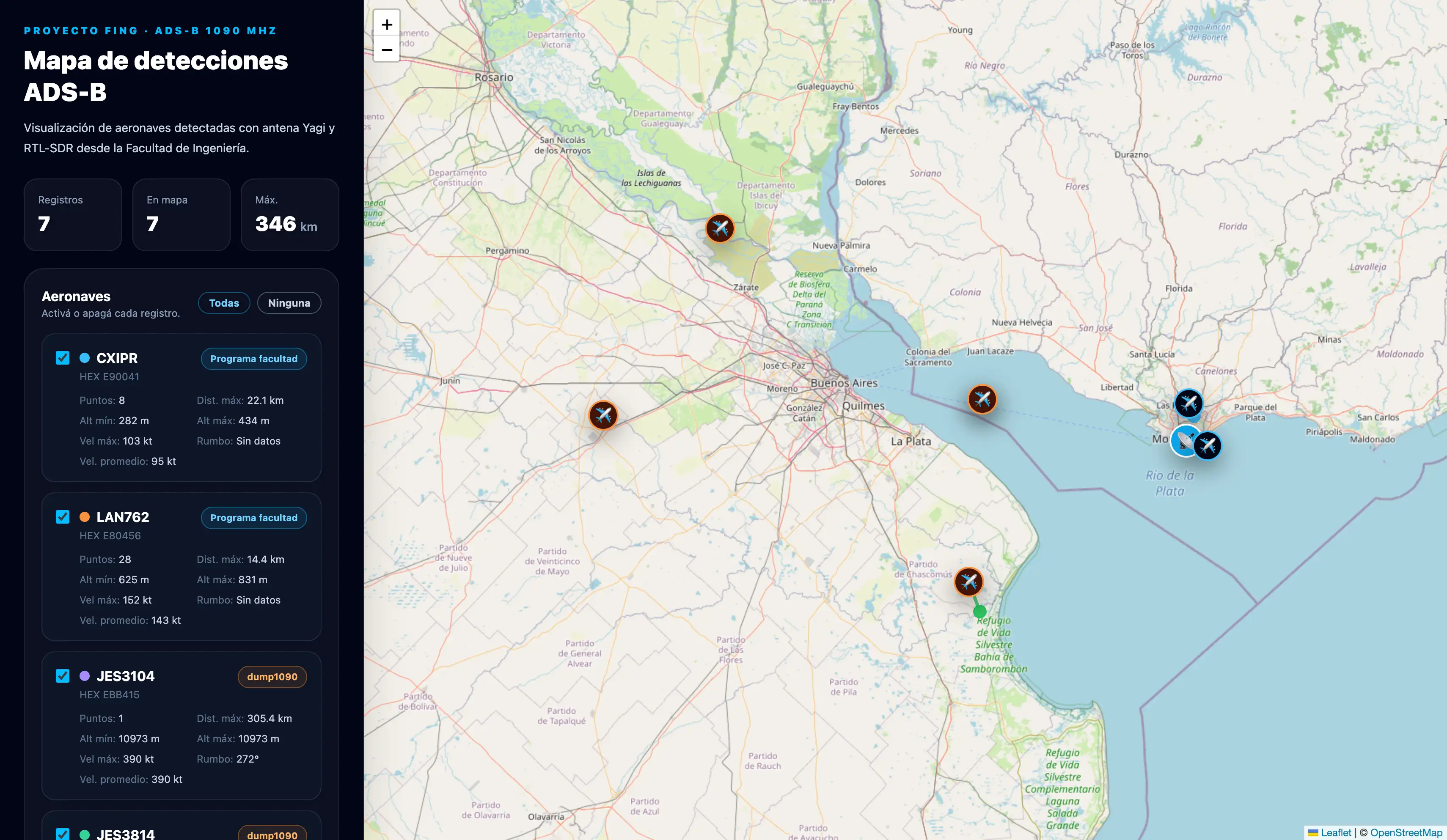1447x840 pixels.
Task: Open the Leaflet attribution link
Action: click(1330, 832)
